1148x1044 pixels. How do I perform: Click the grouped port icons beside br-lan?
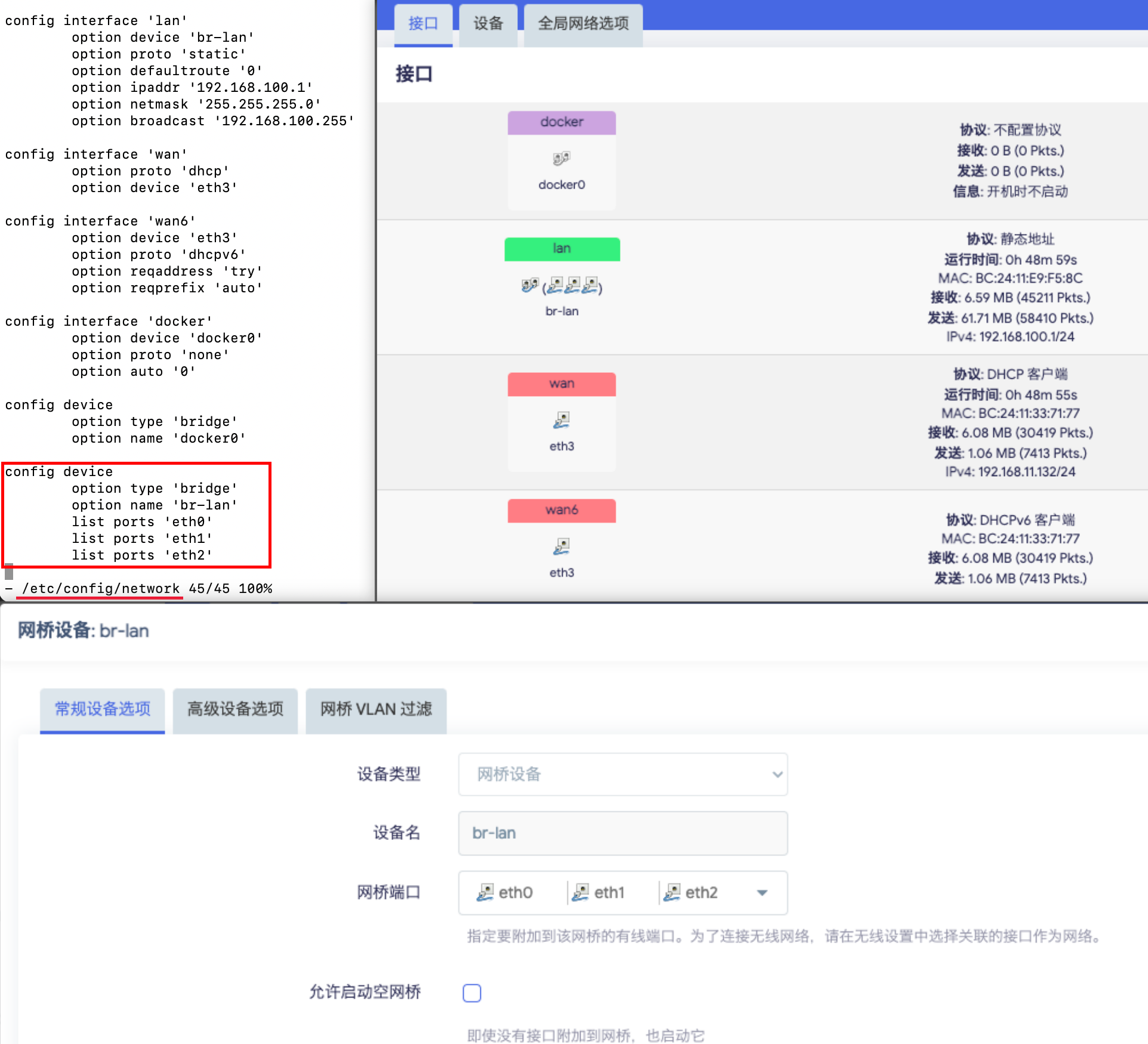[x=573, y=286]
